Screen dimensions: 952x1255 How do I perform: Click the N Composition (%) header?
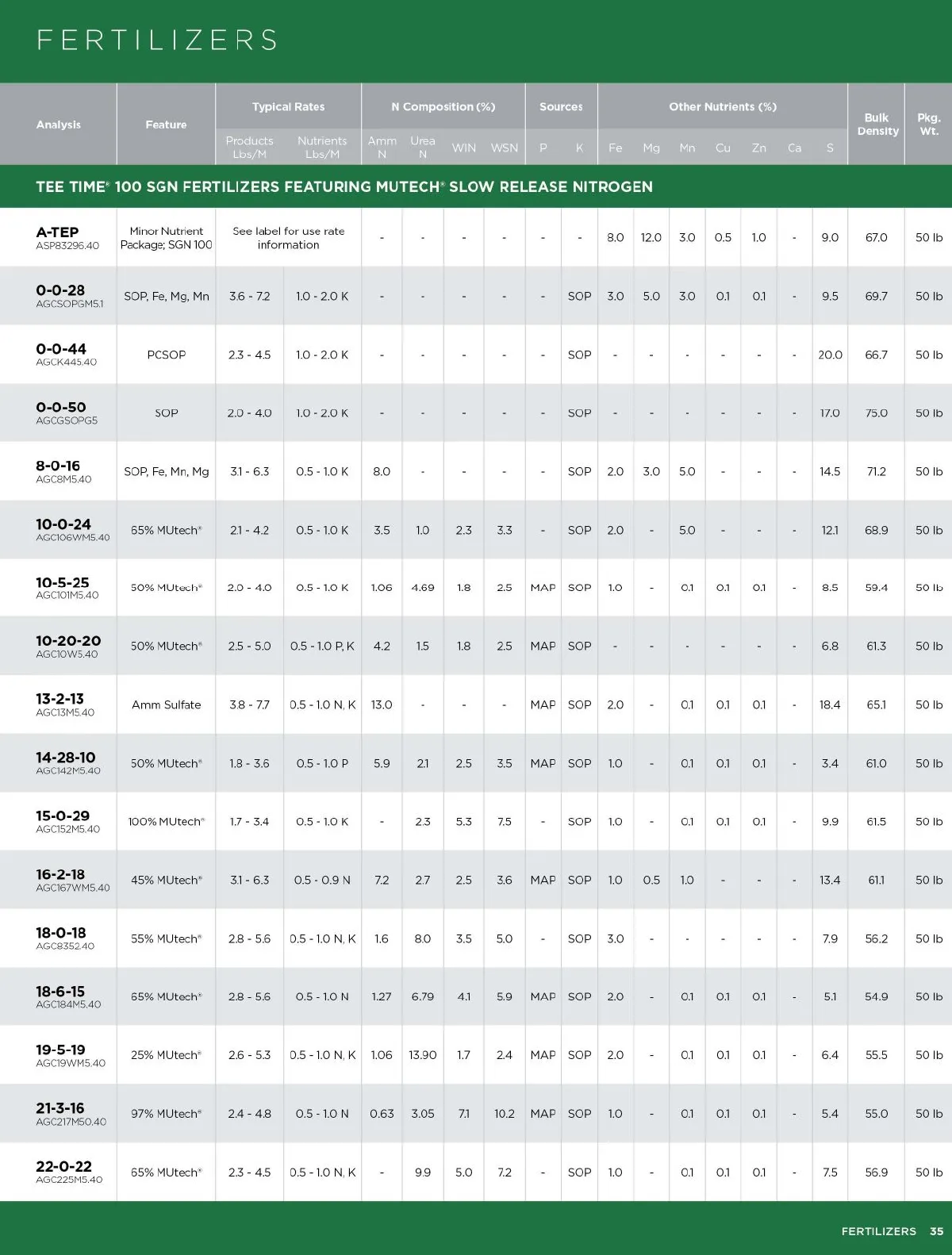[x=443, y=106]
